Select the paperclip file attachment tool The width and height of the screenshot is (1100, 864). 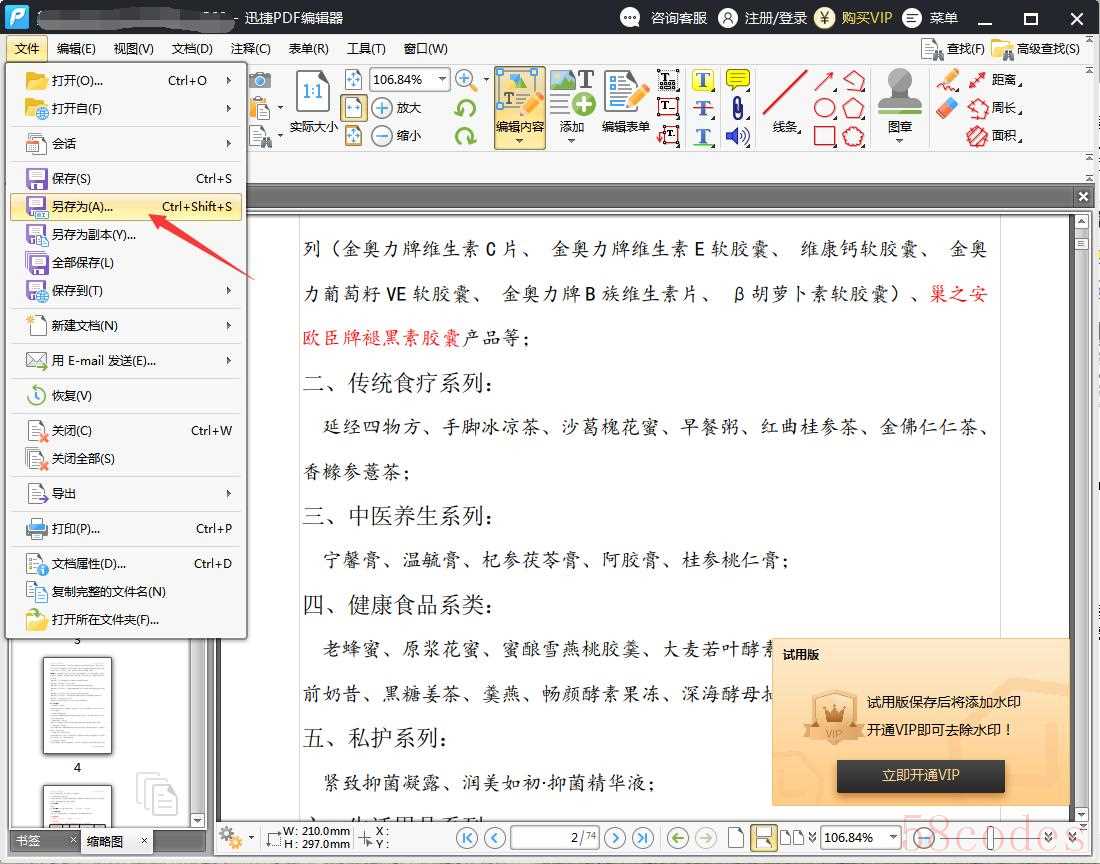738,108
